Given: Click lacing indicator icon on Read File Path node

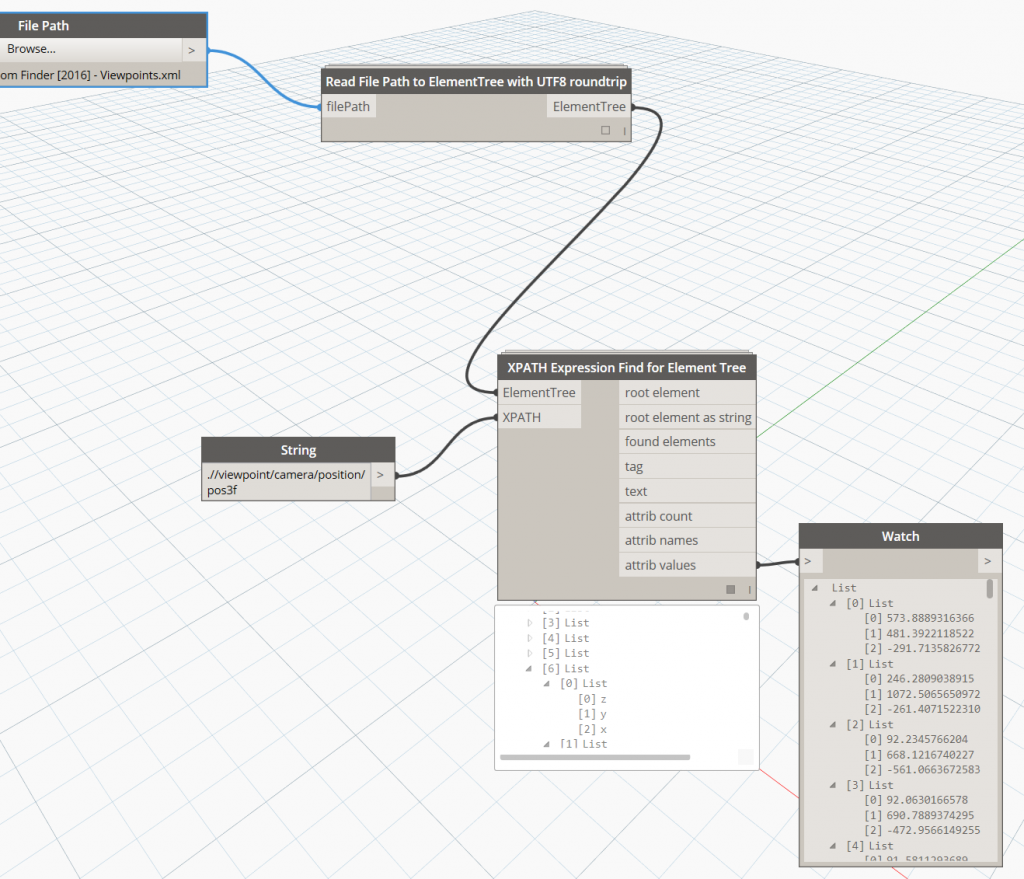Looking at the screenshot, I should coord(625,130).
